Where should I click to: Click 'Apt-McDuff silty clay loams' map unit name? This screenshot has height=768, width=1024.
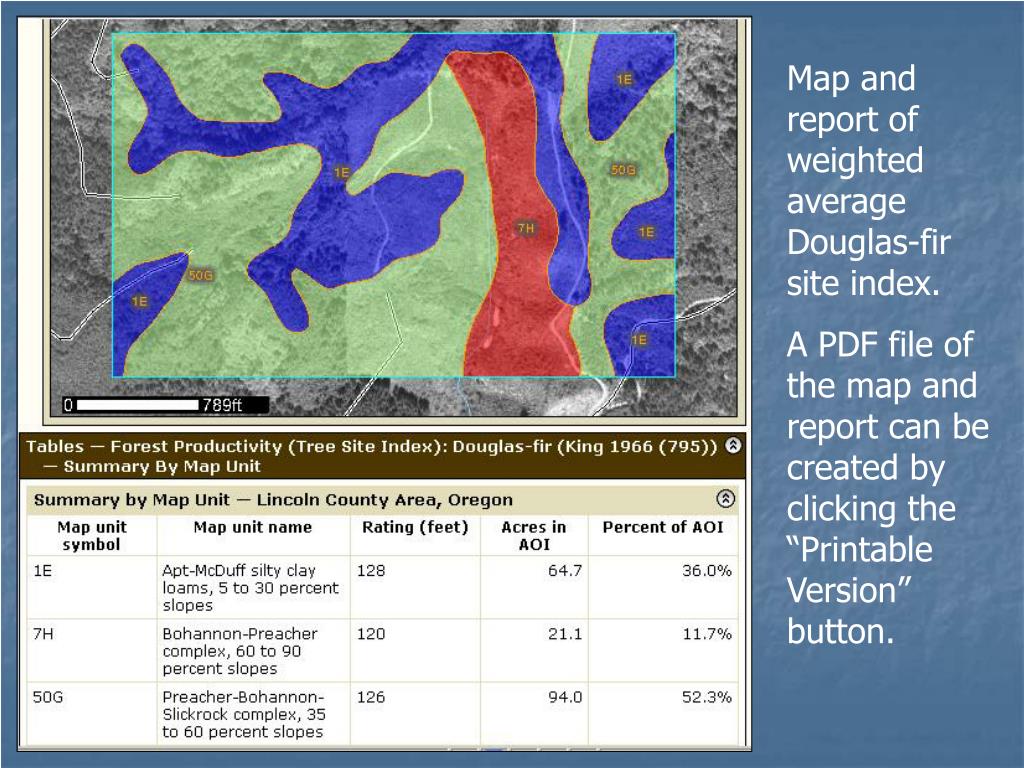251,588
